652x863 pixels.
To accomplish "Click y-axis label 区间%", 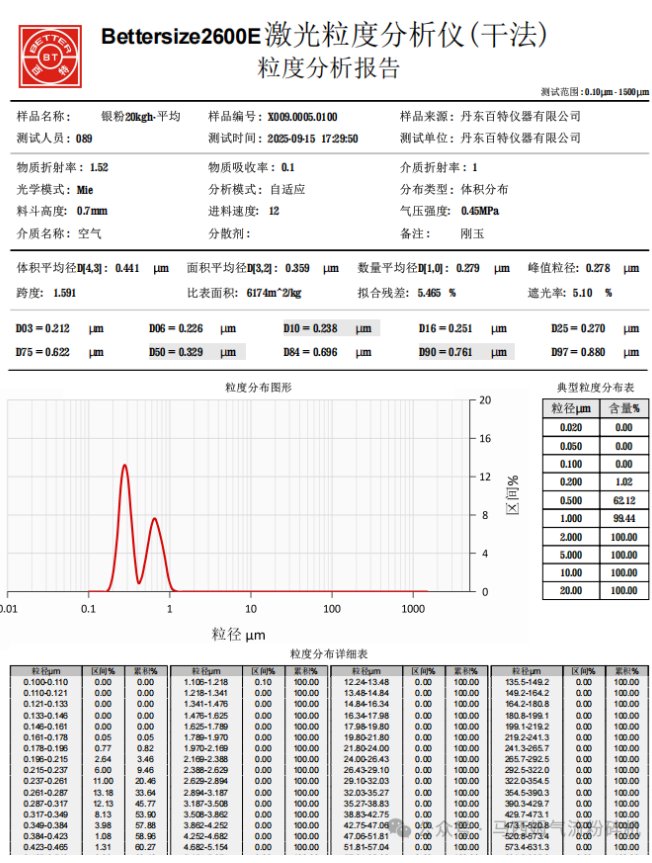I will click(x=512, y=495).
